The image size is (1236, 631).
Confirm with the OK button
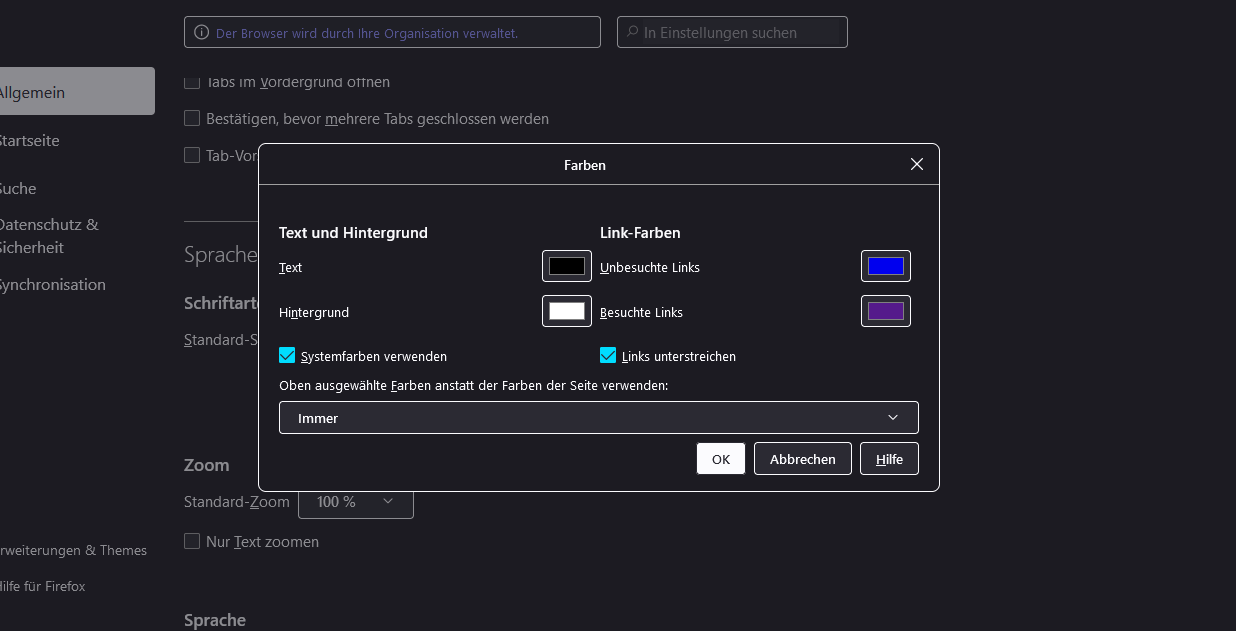tap(720, 459)
